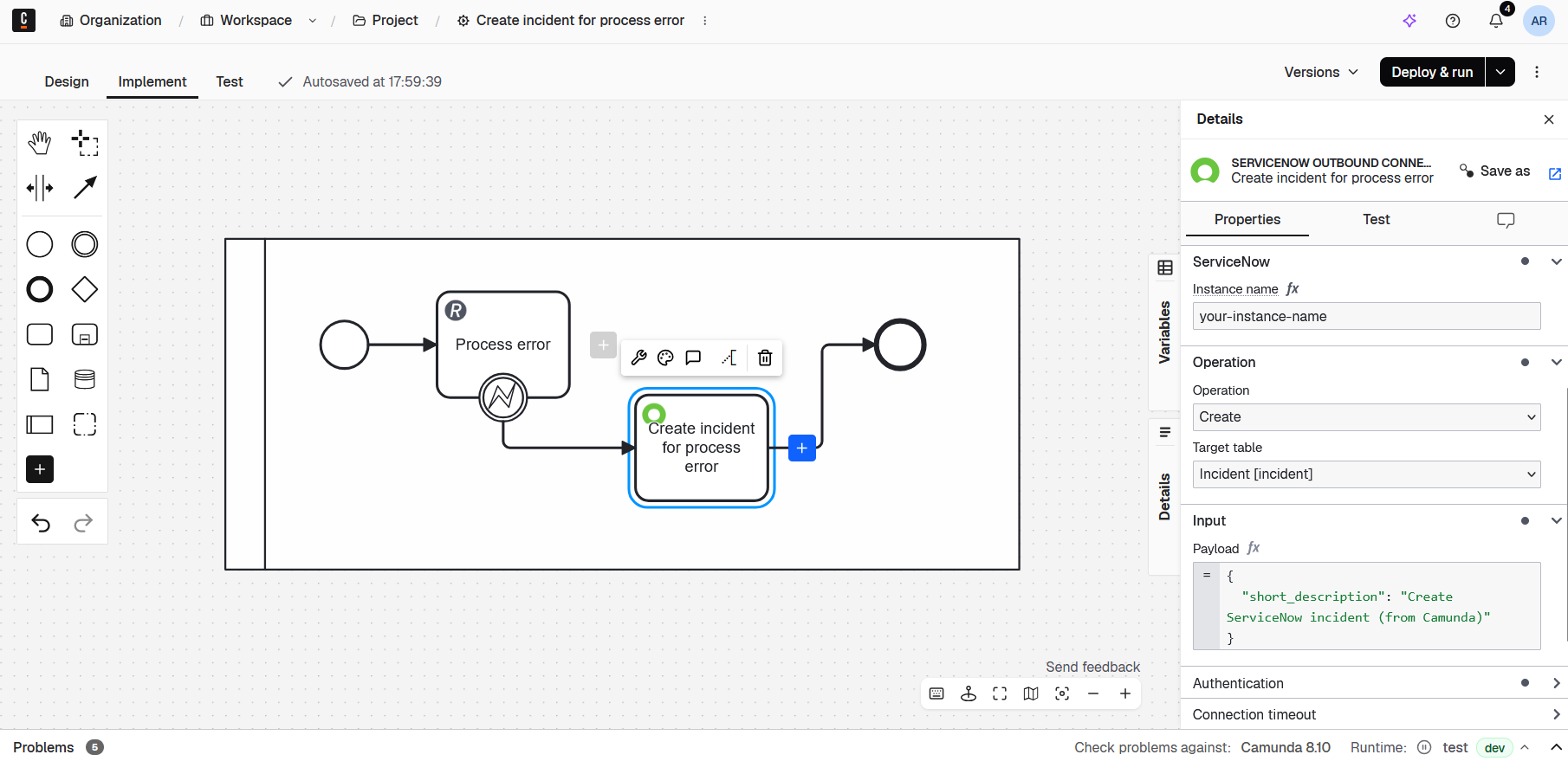Viewport: 1568px width, 761px height.
Task: Add a data store from palette
Action: coord(85,379)
